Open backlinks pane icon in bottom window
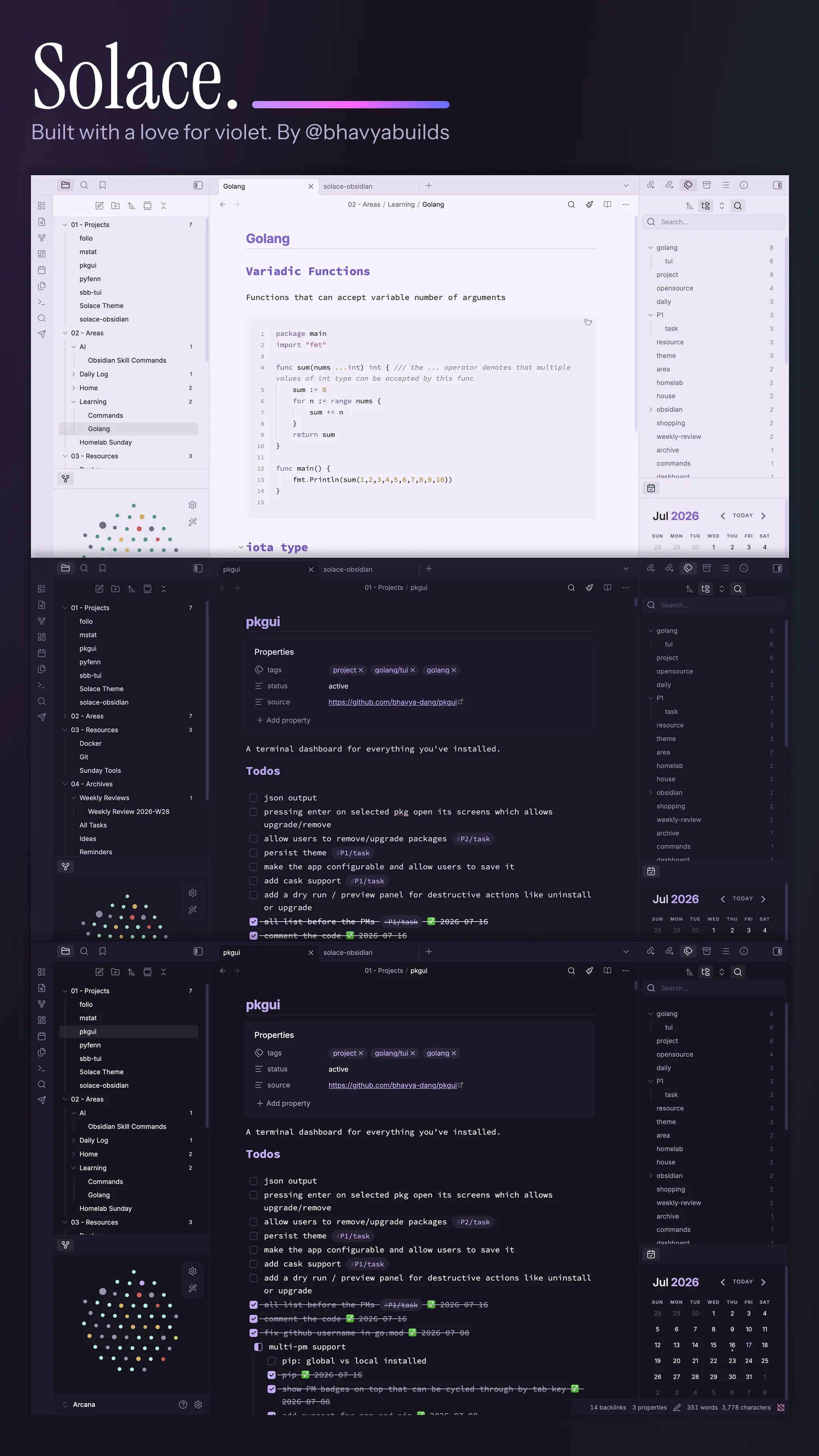819x1456 pixels. click(x=651, y=951)
